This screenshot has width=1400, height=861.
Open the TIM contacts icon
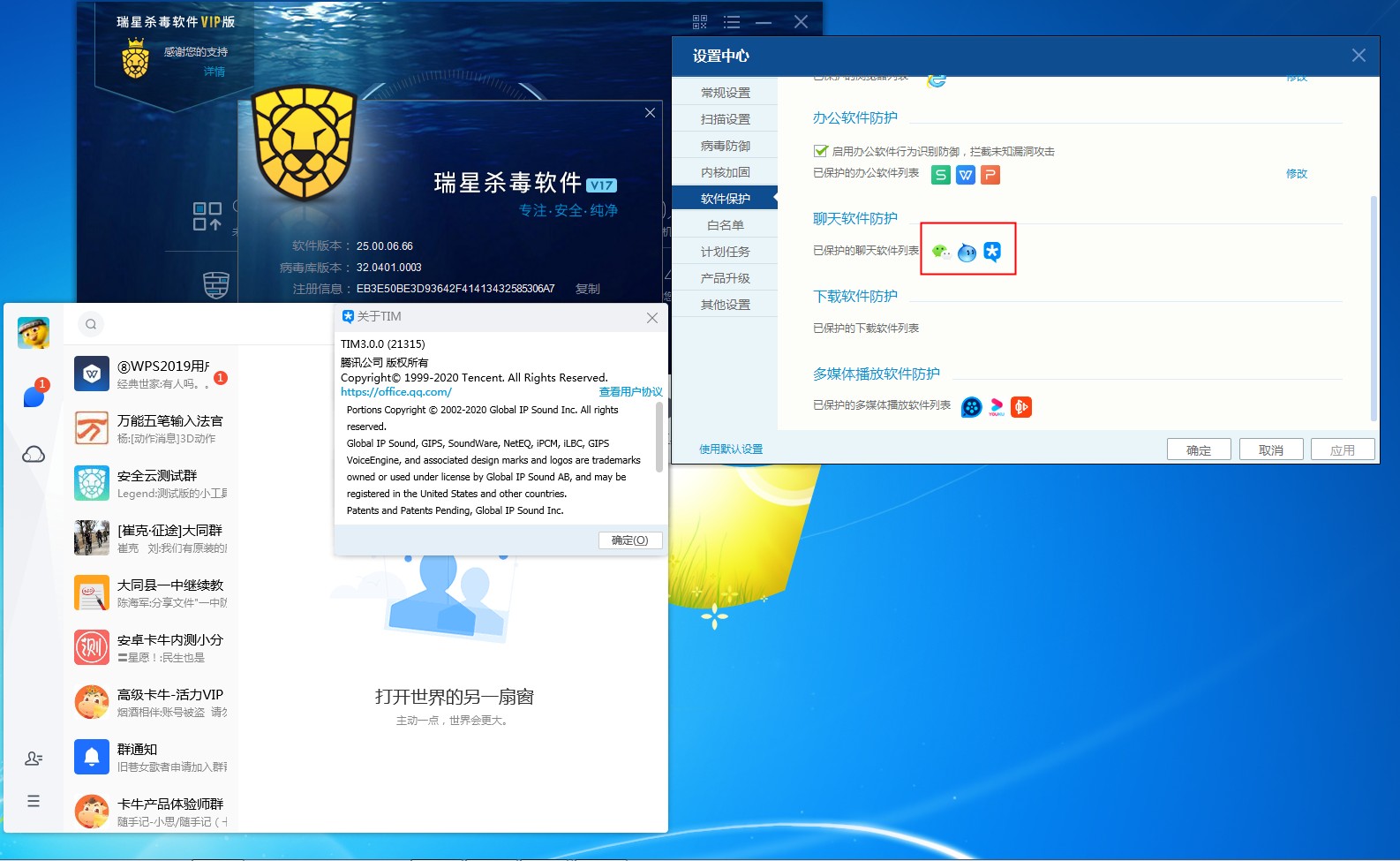(x=34, y=759)
